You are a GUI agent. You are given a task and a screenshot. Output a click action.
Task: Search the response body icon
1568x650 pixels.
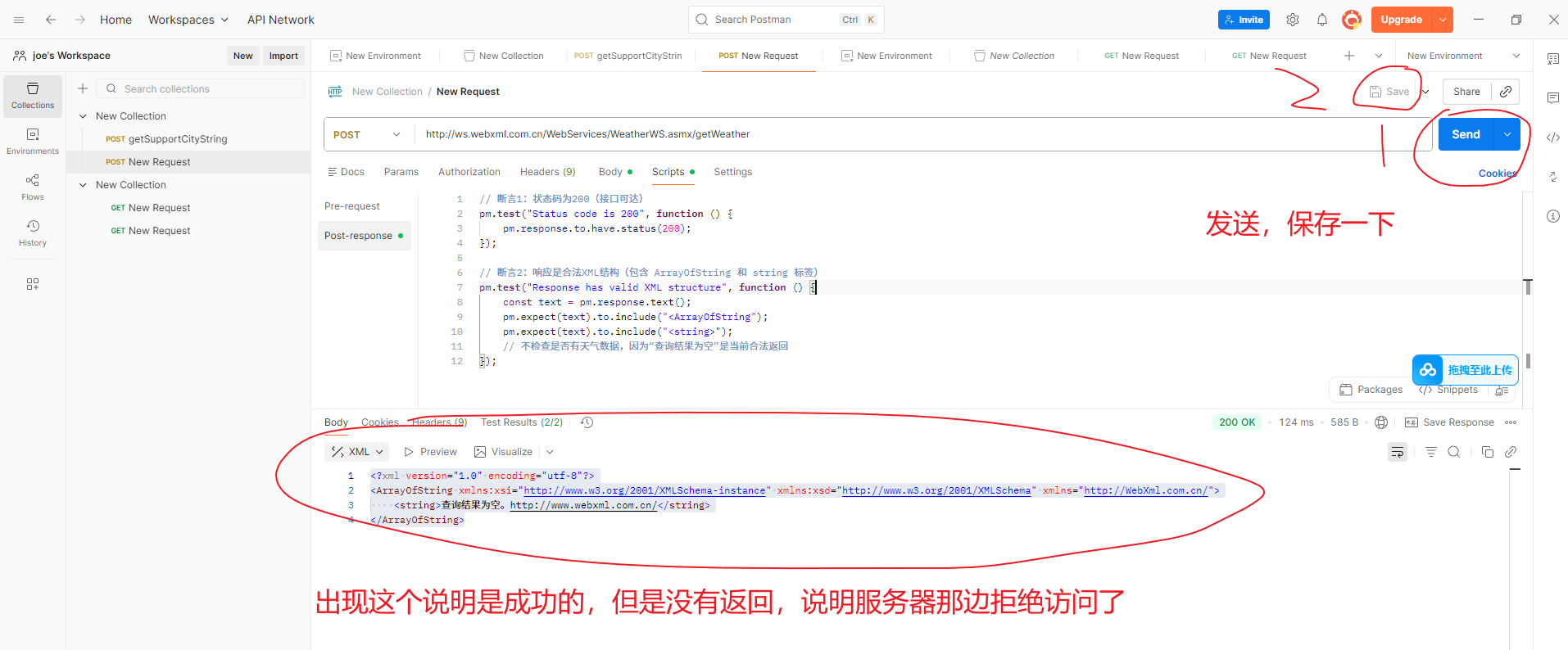tap(1454, 452)
